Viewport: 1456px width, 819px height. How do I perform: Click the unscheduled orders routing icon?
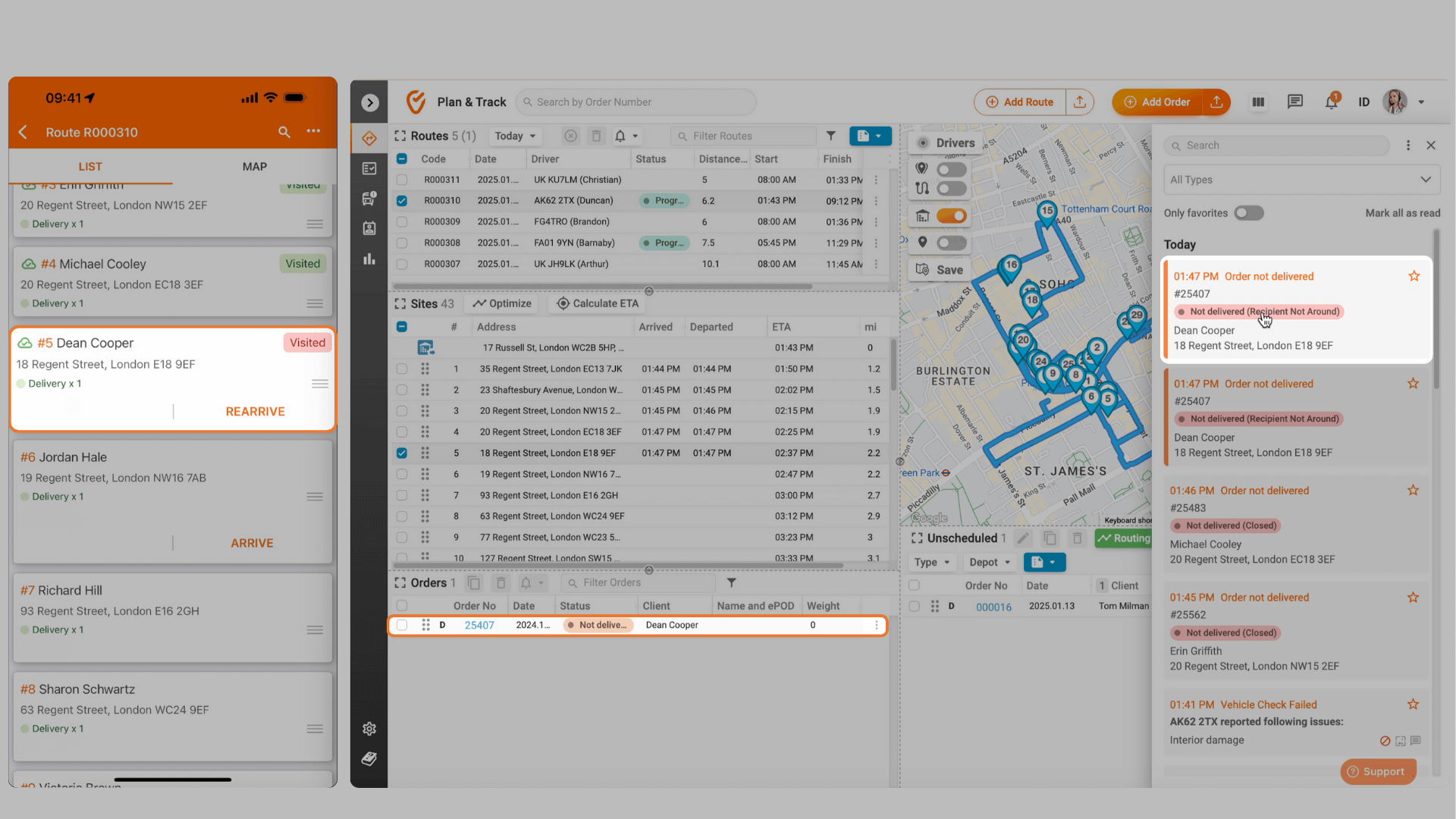tap(1123, 538)
